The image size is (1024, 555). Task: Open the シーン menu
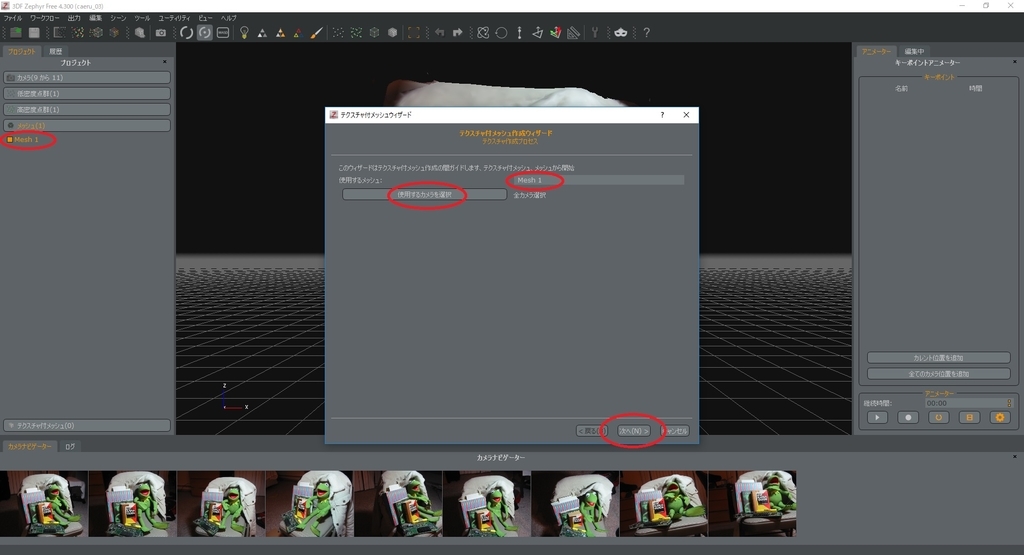(118, 18)
